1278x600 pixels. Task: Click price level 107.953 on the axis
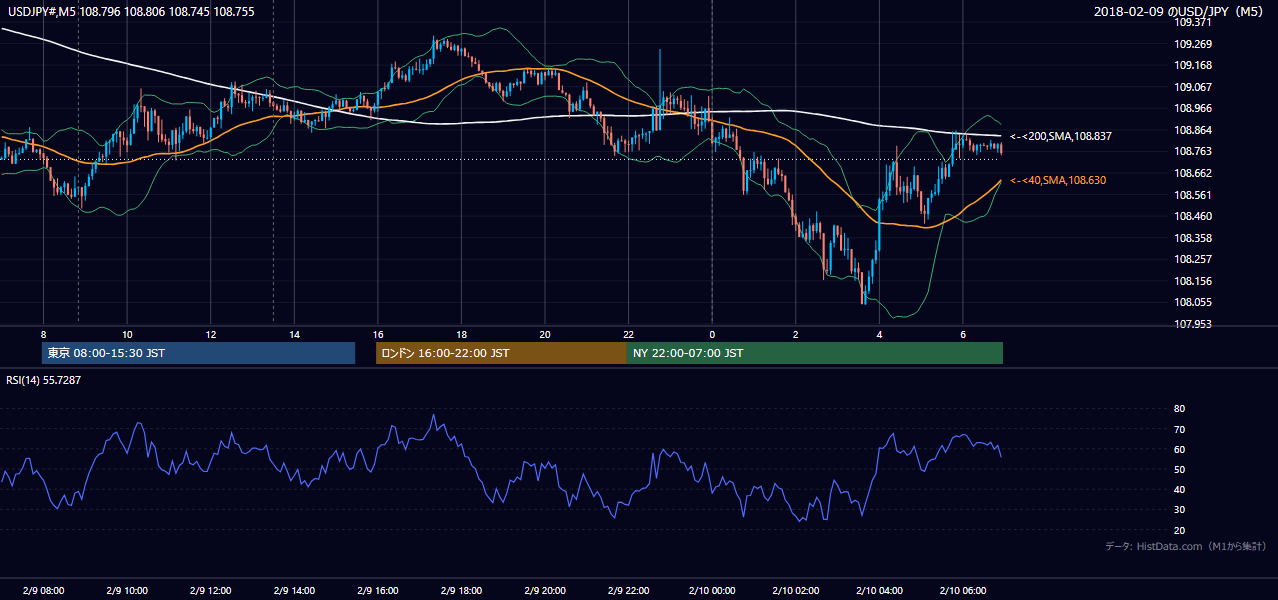tap(1193, 324)
